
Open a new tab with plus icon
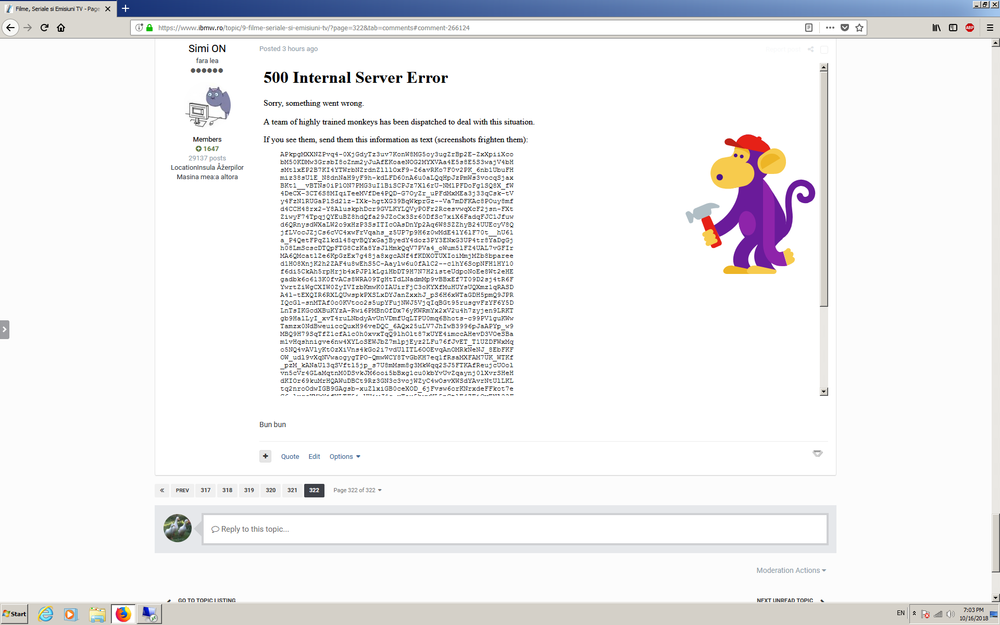pos(125,8)
